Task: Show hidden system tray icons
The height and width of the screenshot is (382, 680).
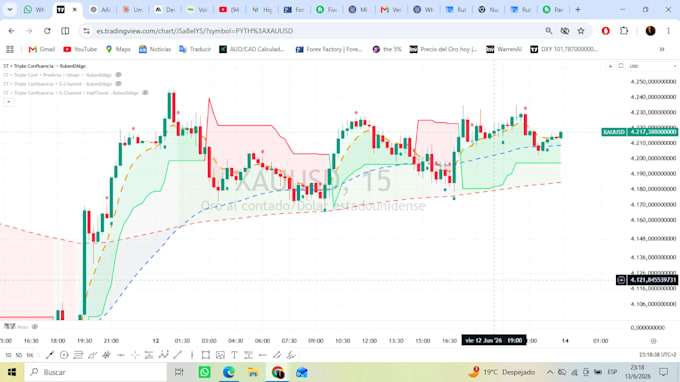Action: (549, 372)
